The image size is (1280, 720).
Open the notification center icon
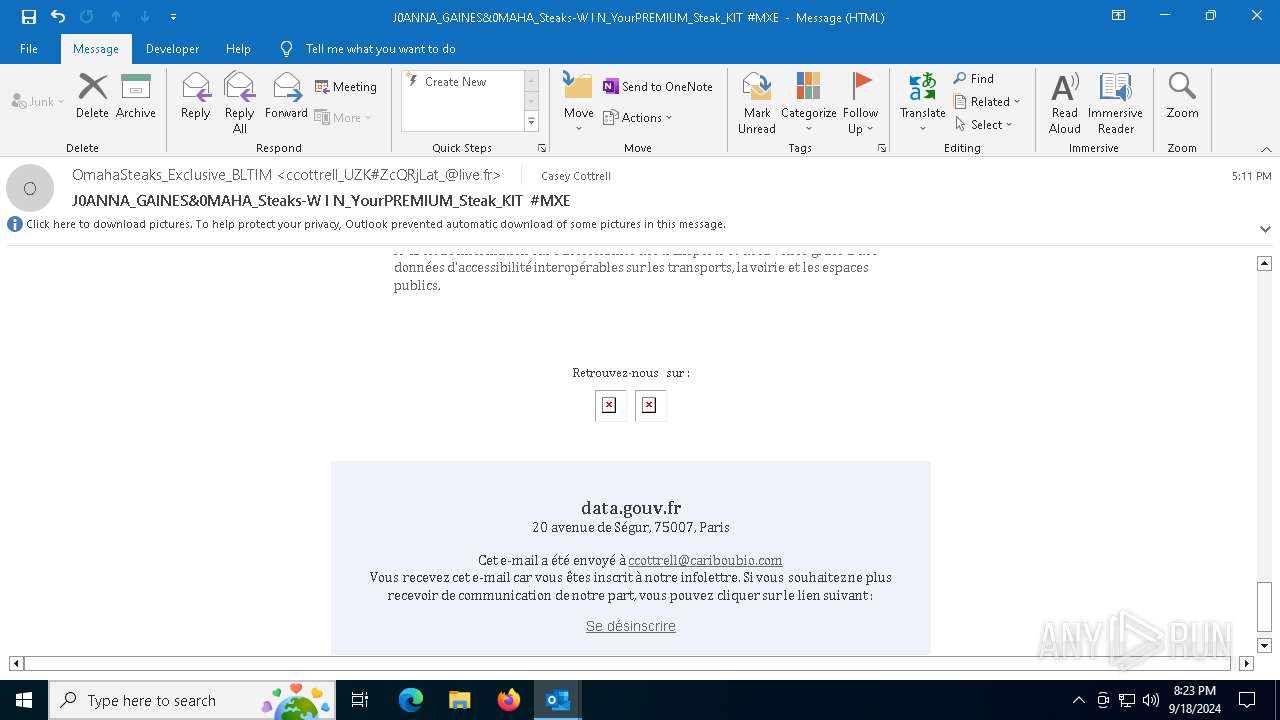click(1247, 700)
